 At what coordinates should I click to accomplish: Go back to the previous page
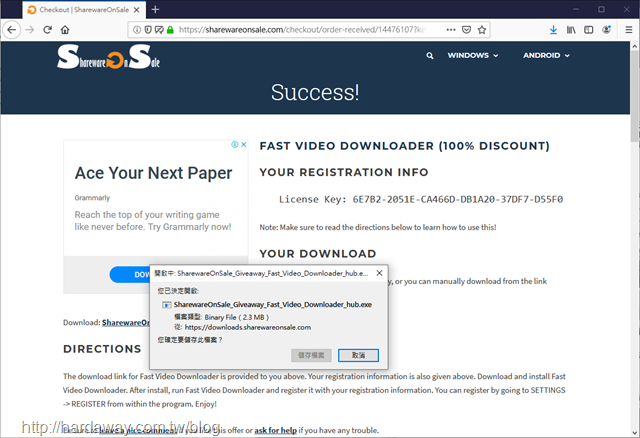pos(11,30)
